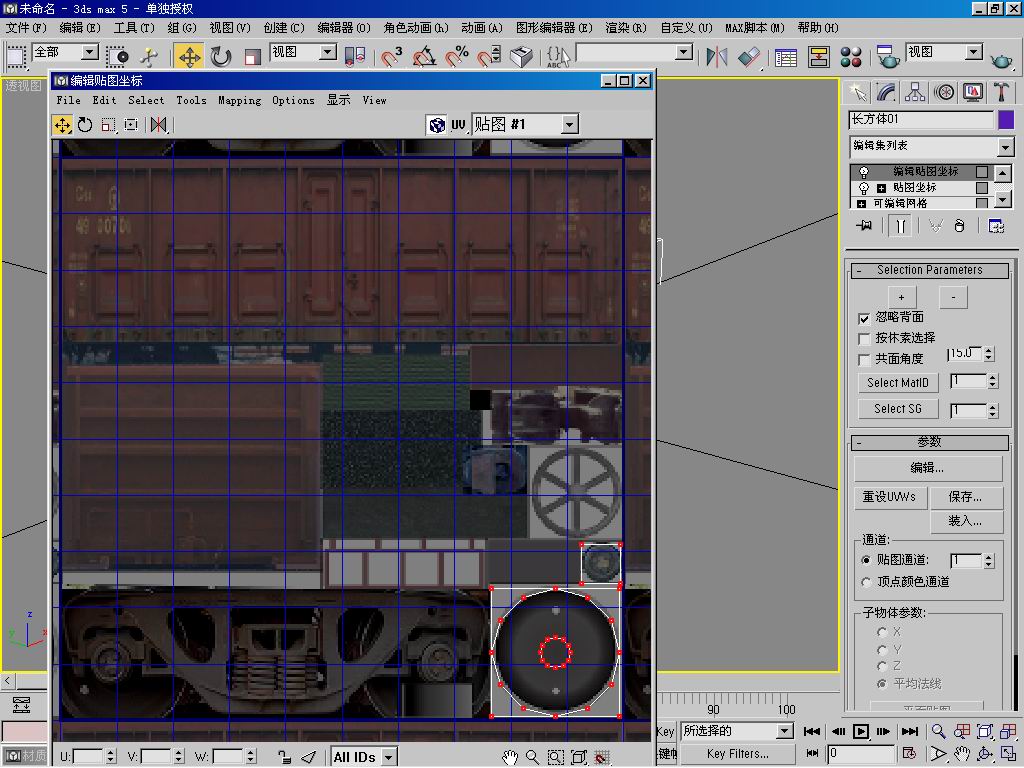Click the Select MatID button
Viewport: 1024px width, 768px height.
tap(898, 383)
